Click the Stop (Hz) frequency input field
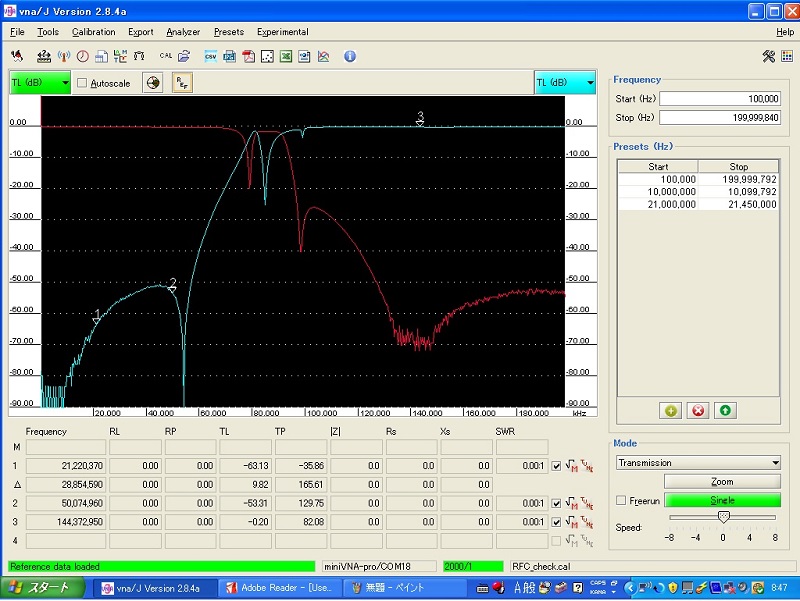Viewport: 800px width, 601px height. pos(720,117)
